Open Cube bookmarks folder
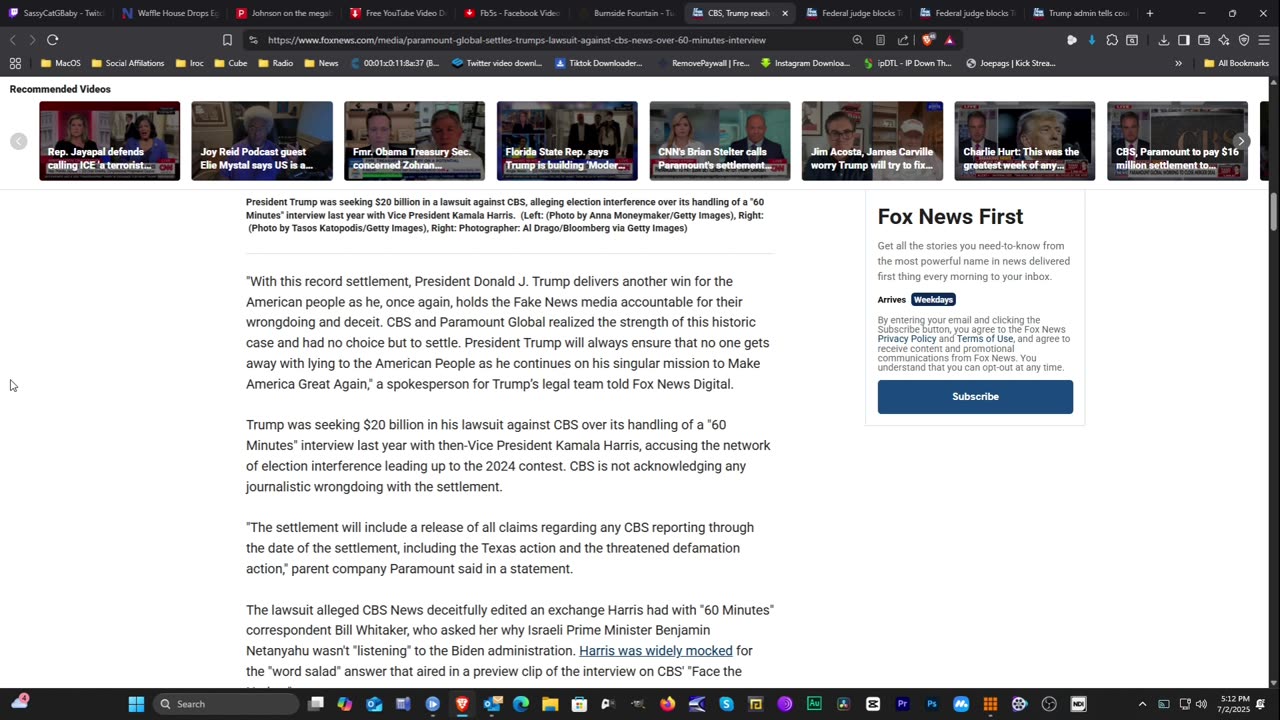The height and width of the screenshot is (720, 1280). [231, 63]
